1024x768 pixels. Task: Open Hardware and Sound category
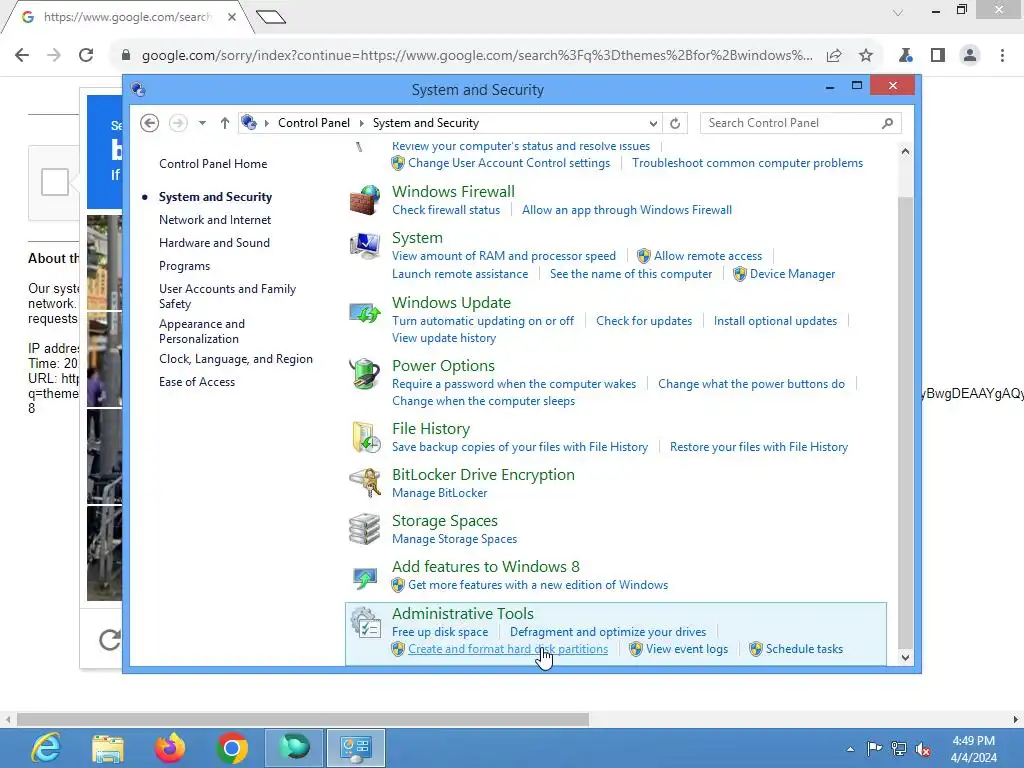coord(214,243)
